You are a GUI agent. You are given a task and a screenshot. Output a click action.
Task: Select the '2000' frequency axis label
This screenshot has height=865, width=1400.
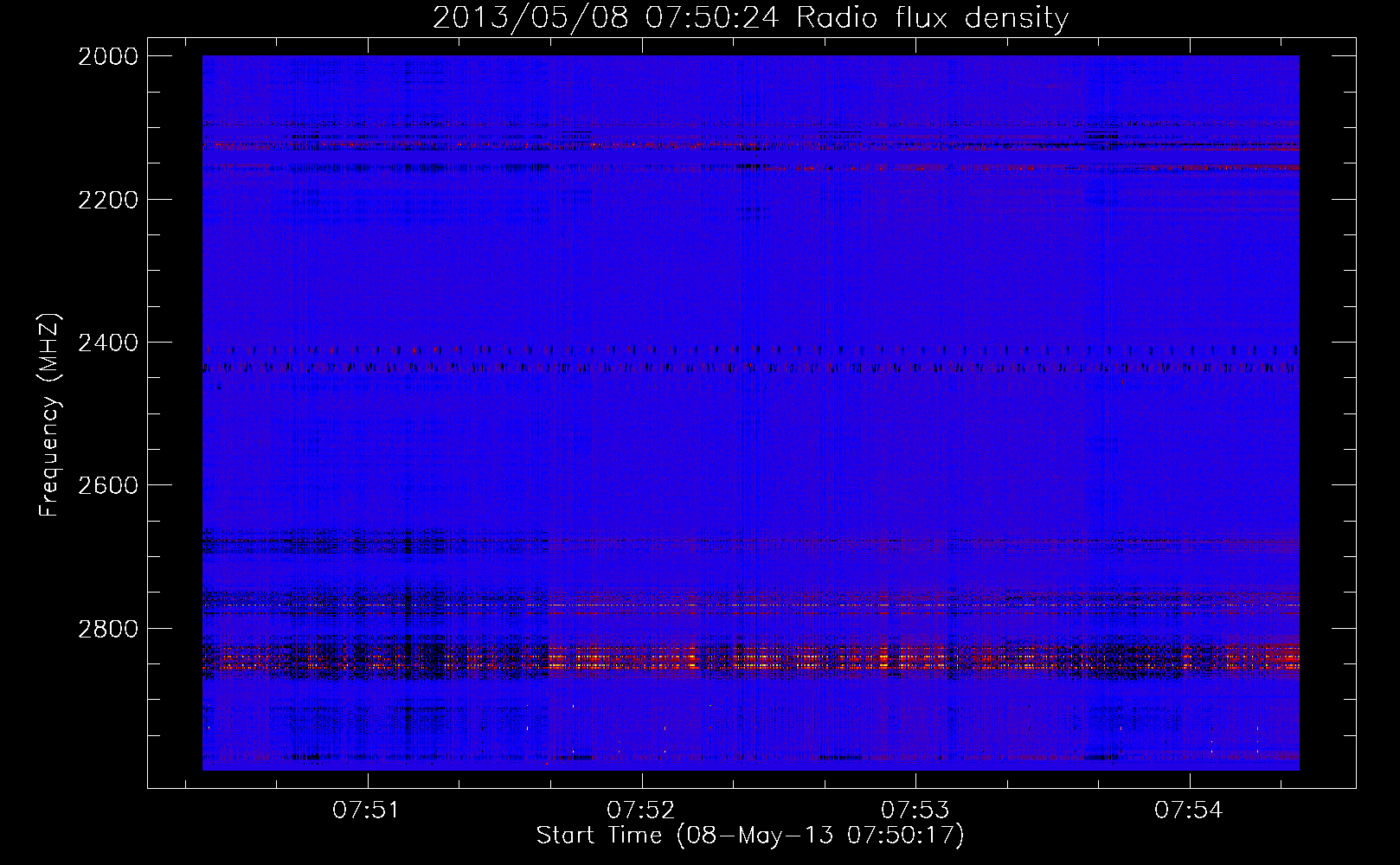point(108,56)
